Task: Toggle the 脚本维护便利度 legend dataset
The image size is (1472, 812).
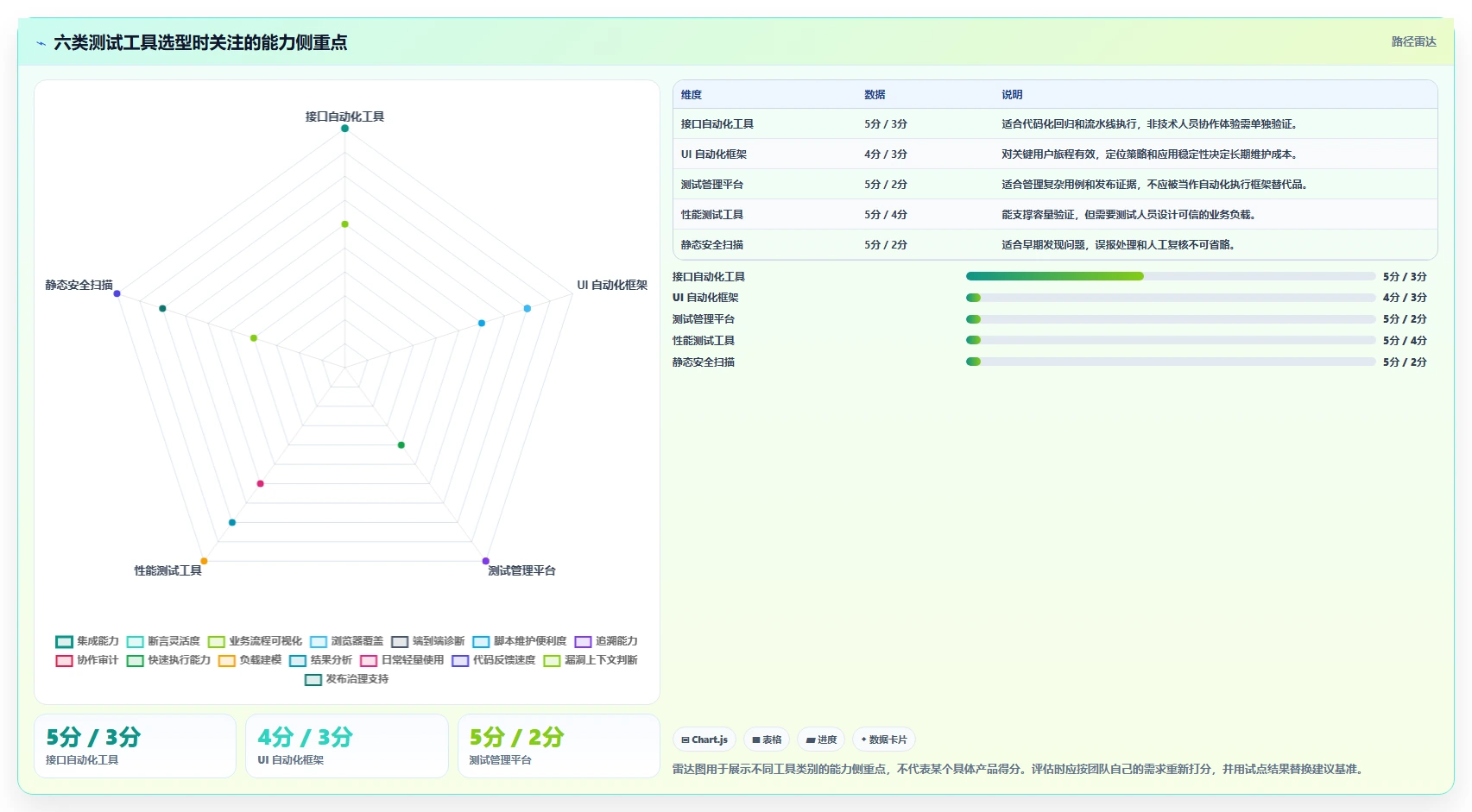Action: tap(519, 641)
